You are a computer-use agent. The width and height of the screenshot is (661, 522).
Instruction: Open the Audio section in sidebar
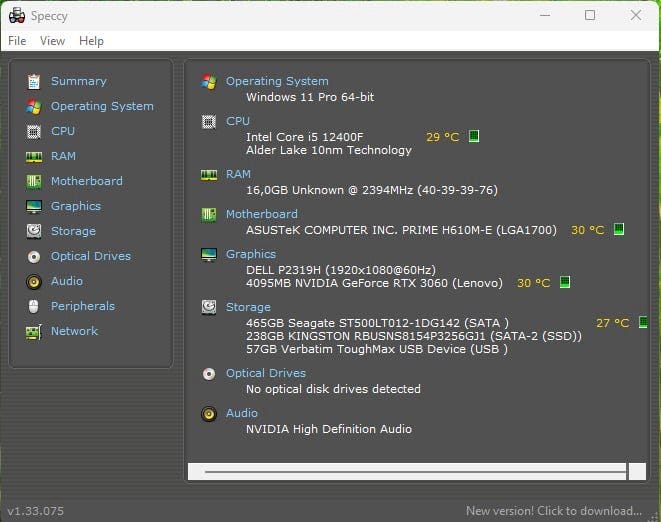click(67, 281)
